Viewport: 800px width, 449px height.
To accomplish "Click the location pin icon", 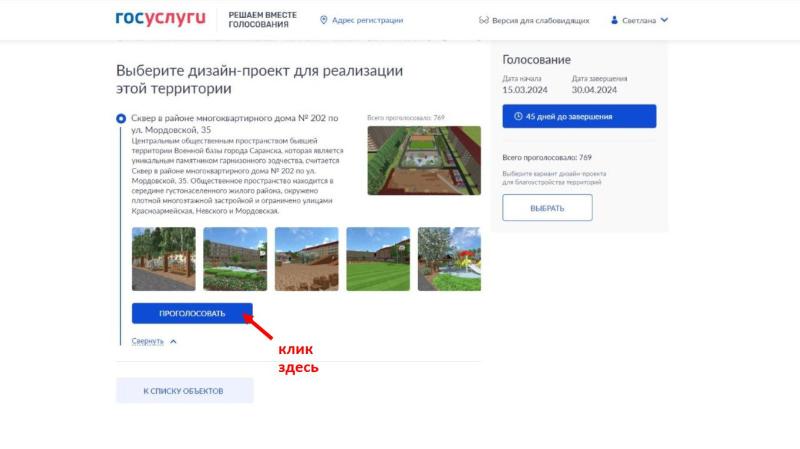I will coord(323,20).
